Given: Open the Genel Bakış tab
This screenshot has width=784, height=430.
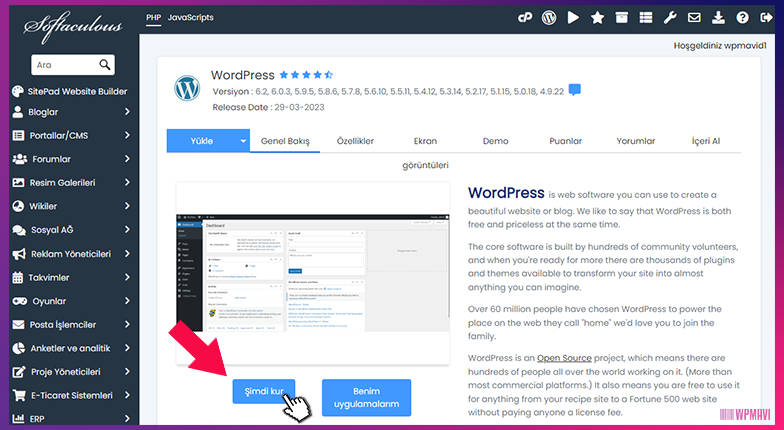Looking at the screenshot, I should tap(285, 141).
